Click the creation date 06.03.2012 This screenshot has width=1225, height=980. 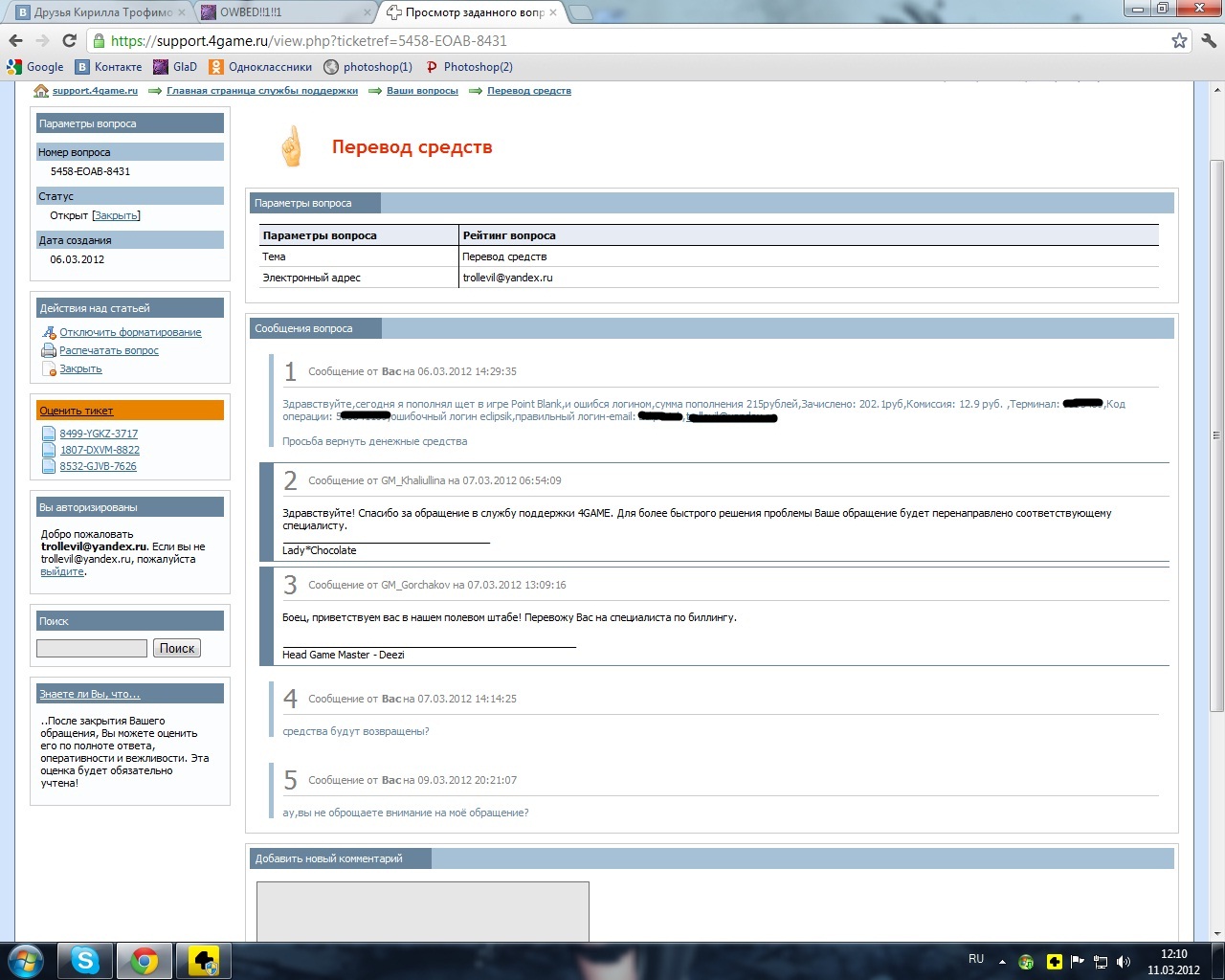(x=78, y=259)
